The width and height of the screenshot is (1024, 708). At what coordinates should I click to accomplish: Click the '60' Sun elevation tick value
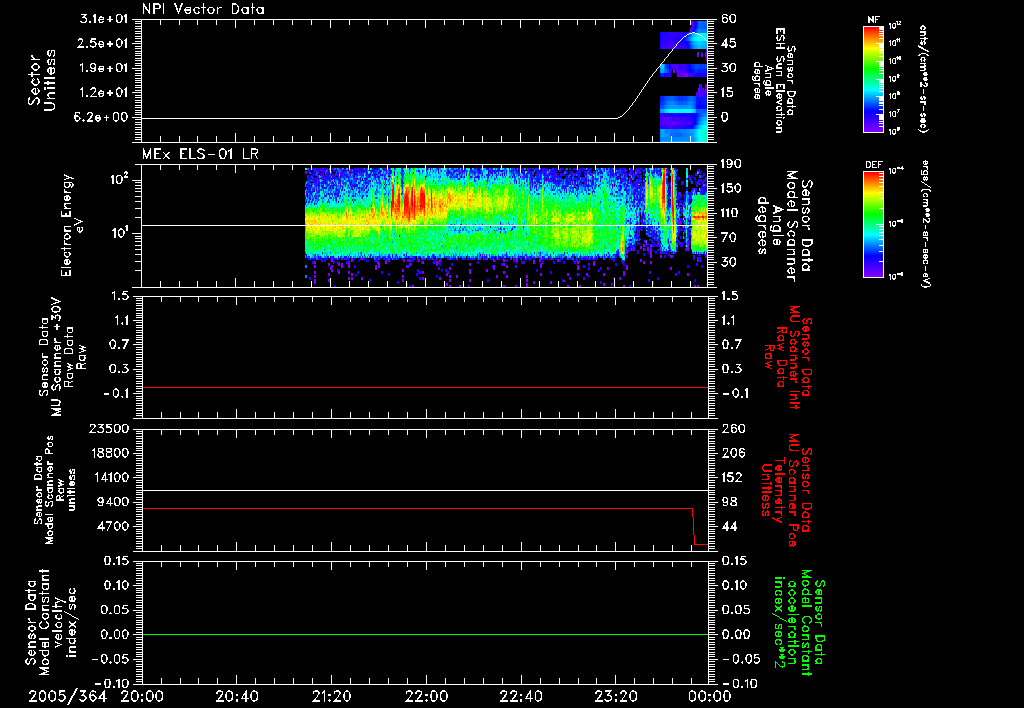coord(729,19)
